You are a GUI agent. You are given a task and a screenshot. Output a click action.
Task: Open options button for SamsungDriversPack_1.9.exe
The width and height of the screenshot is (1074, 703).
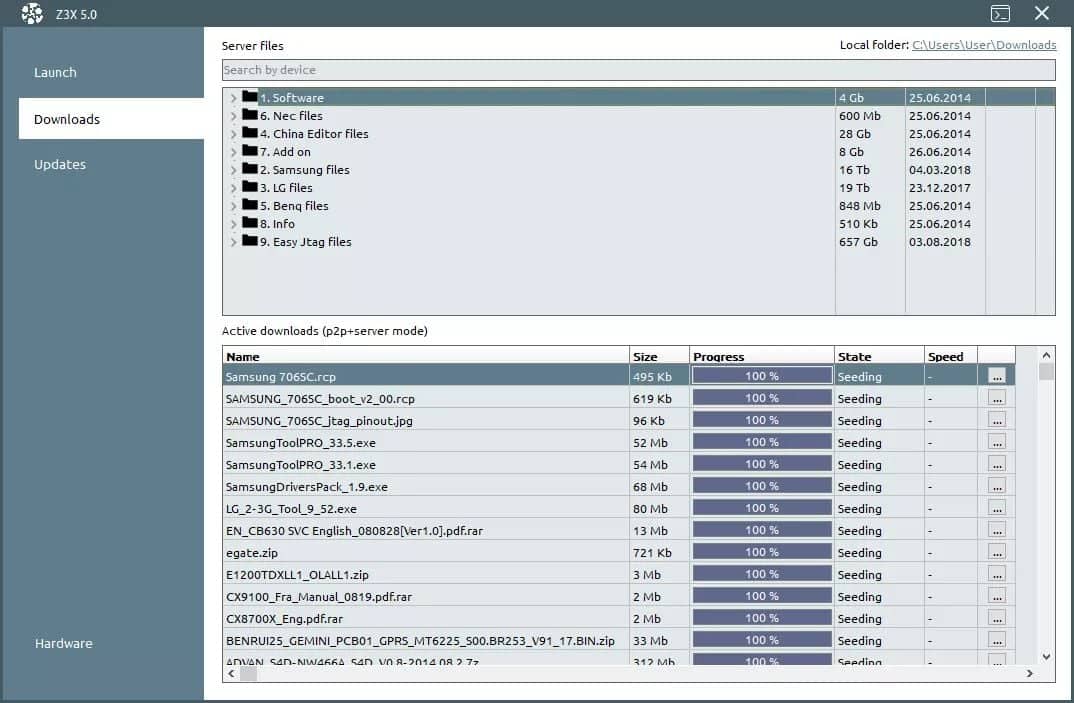coord(996,486)
